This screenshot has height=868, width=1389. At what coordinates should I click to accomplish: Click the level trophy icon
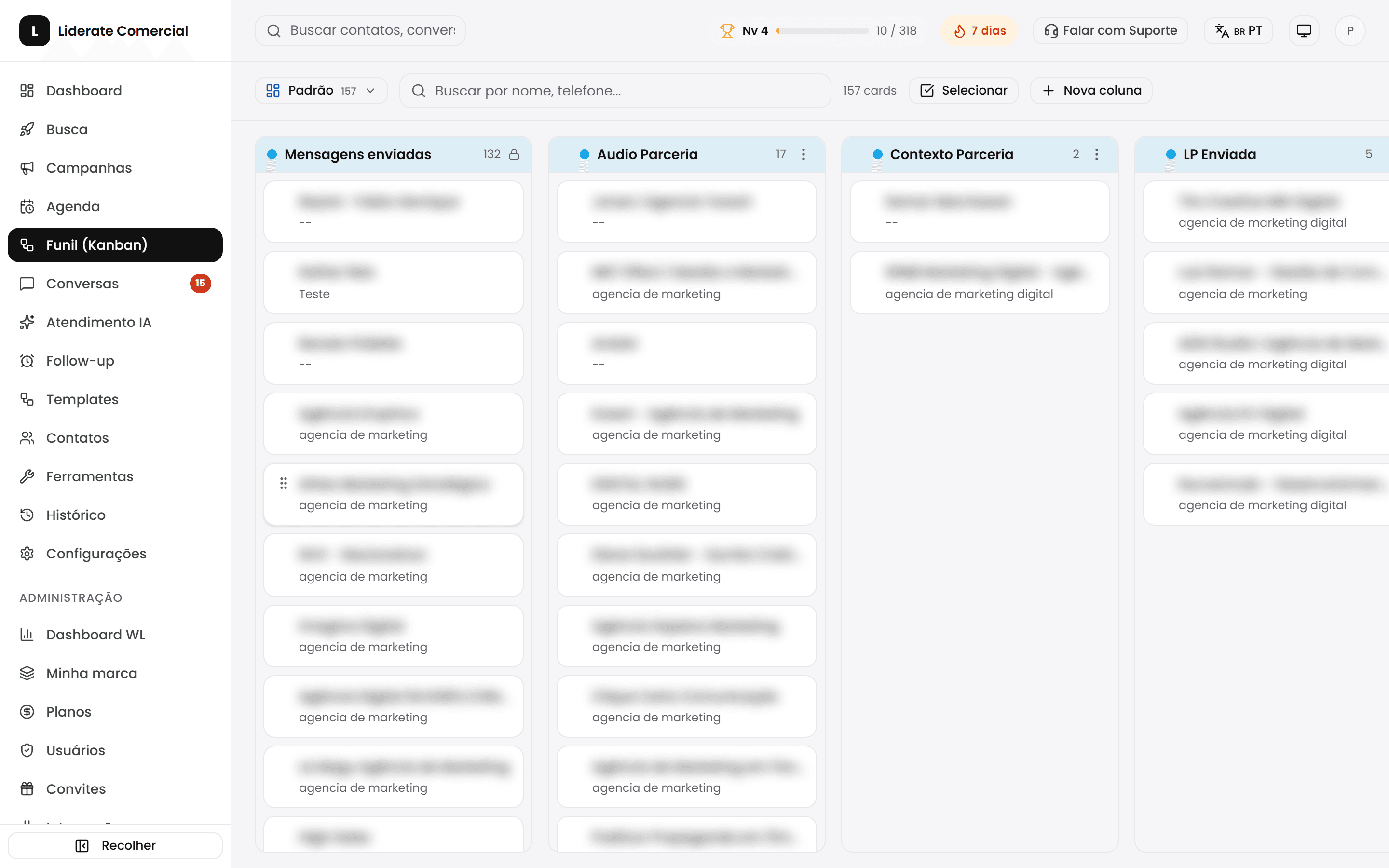coord(727,30)
